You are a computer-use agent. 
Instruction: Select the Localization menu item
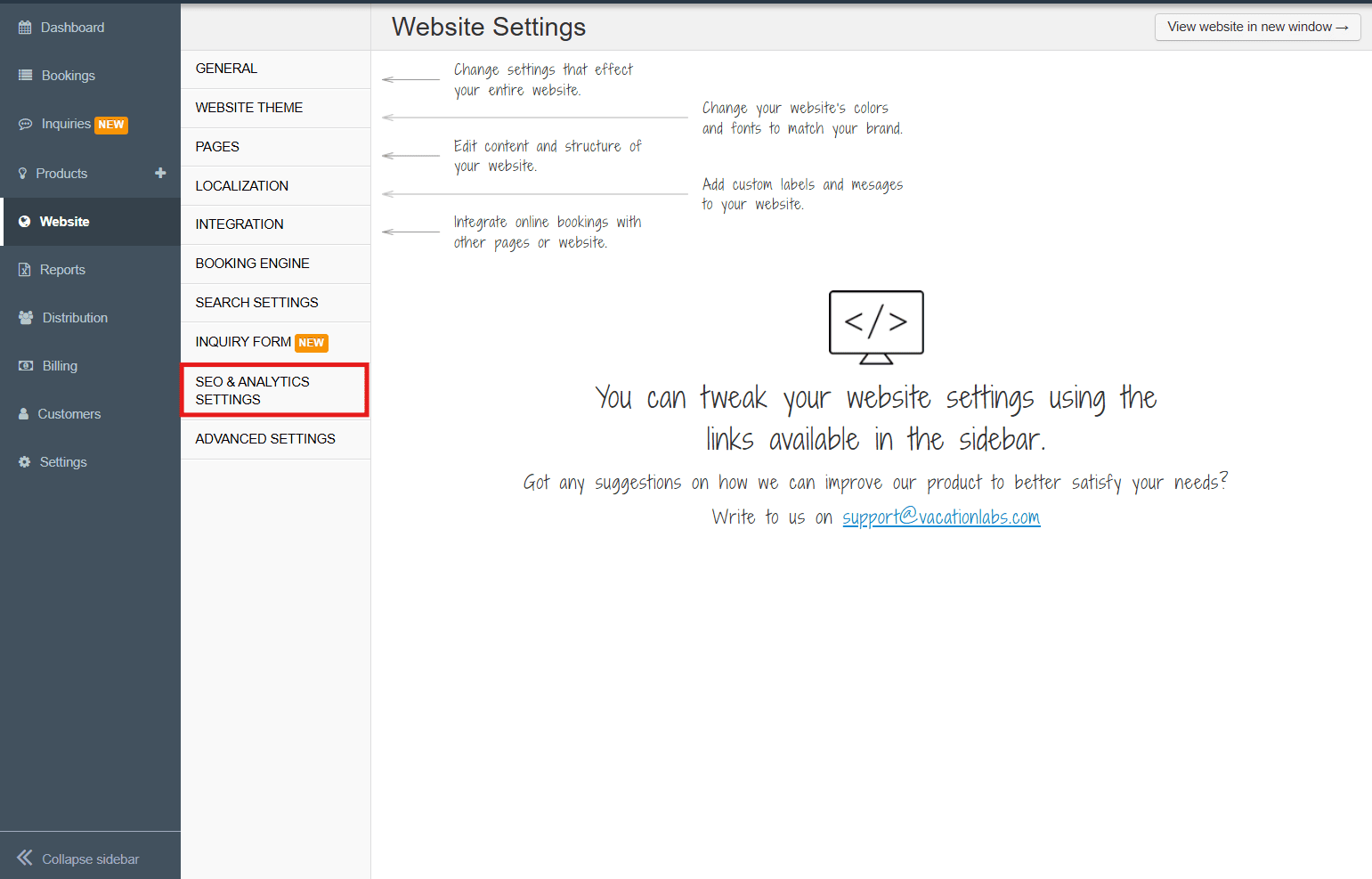pyautogui.click(x=242, y=186)
